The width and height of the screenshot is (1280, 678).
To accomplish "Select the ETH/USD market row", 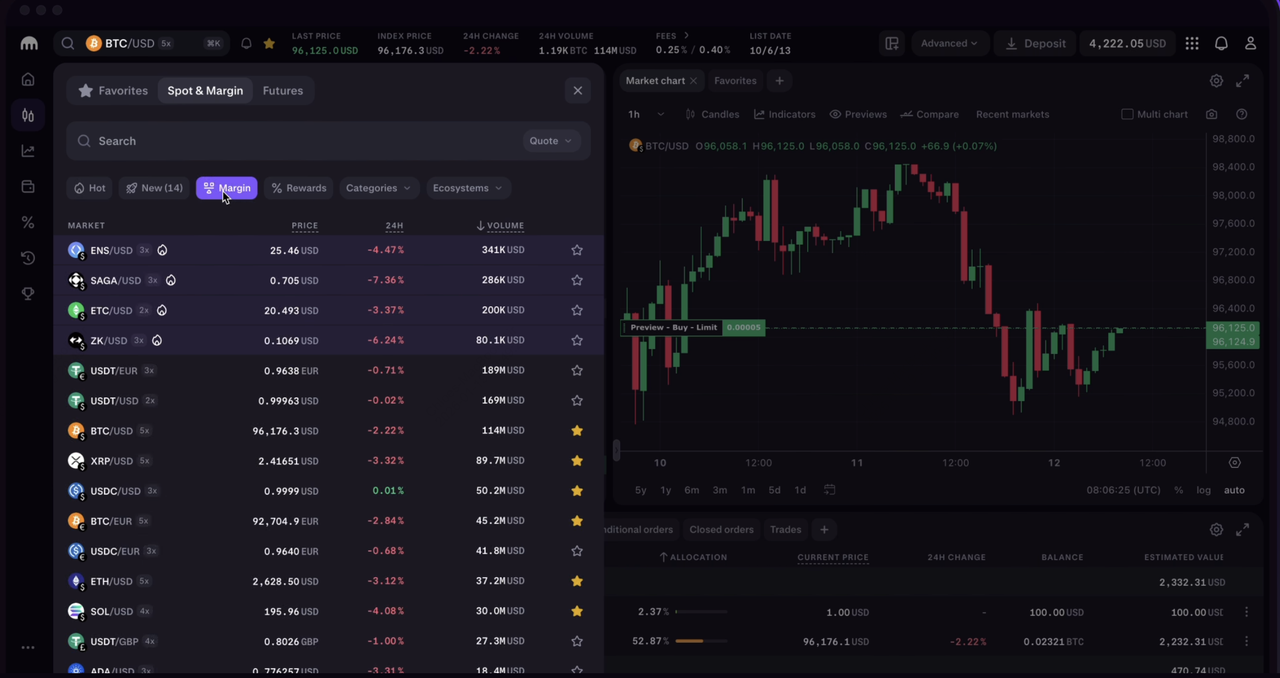I will (x=300, y=581).
